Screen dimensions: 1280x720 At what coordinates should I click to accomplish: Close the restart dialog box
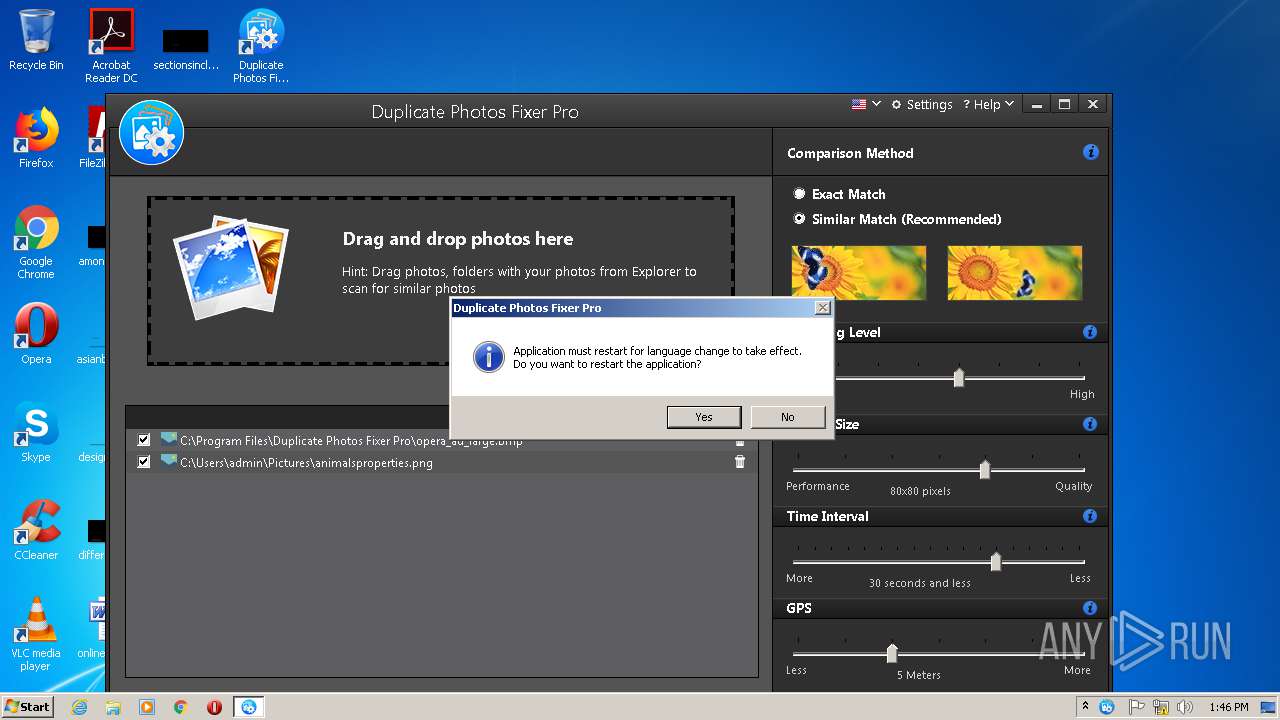coord(822,308)
